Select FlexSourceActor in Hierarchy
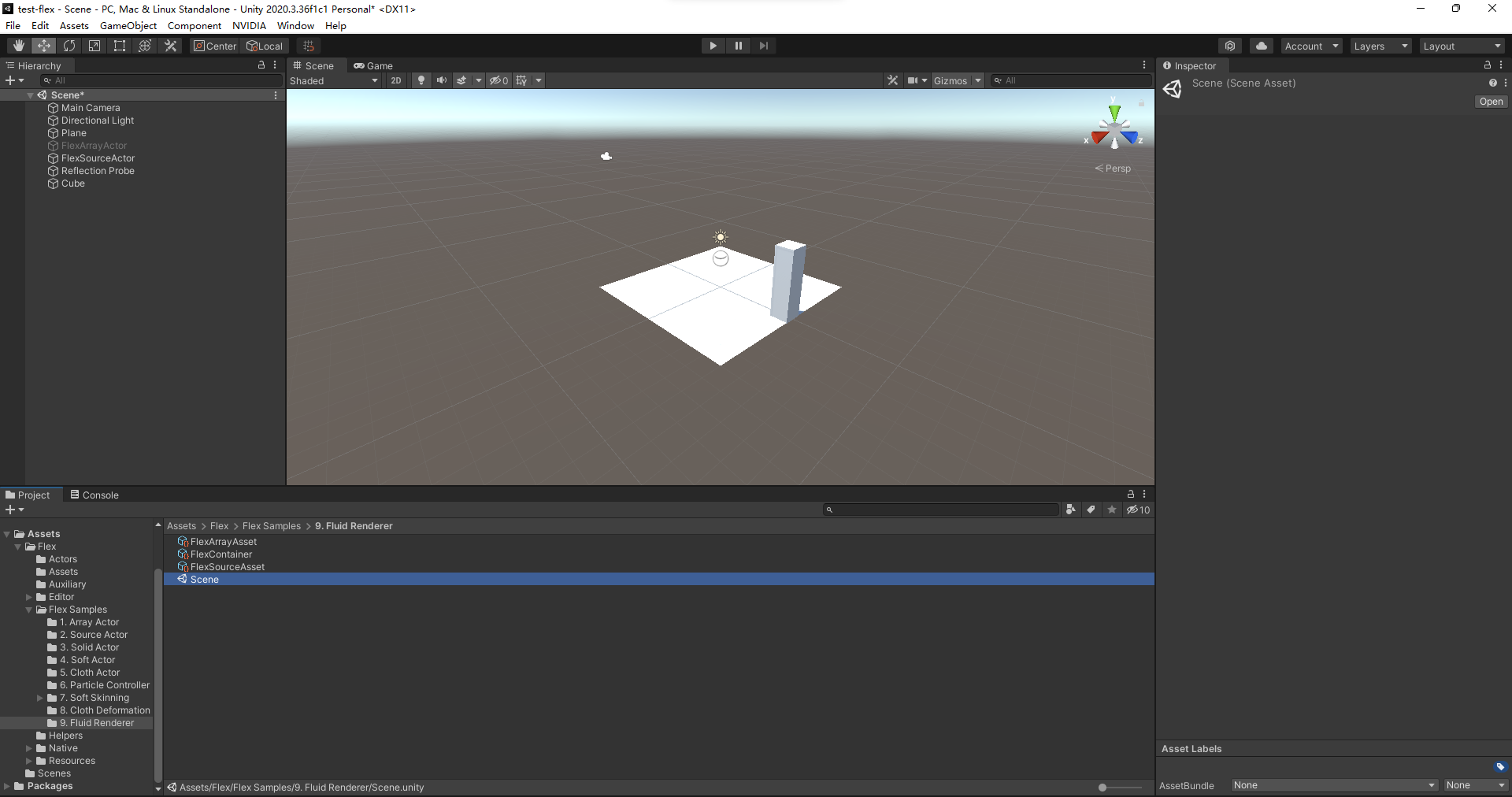Screen dimensions: 1512x797 pyautogui.click(x=98, y=158)
